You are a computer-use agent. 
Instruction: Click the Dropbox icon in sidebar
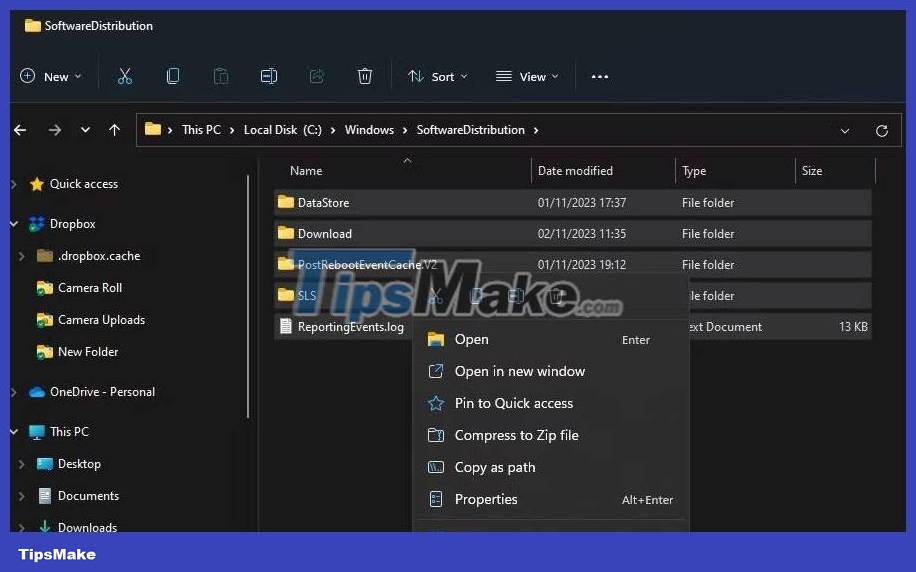[37, 224]
